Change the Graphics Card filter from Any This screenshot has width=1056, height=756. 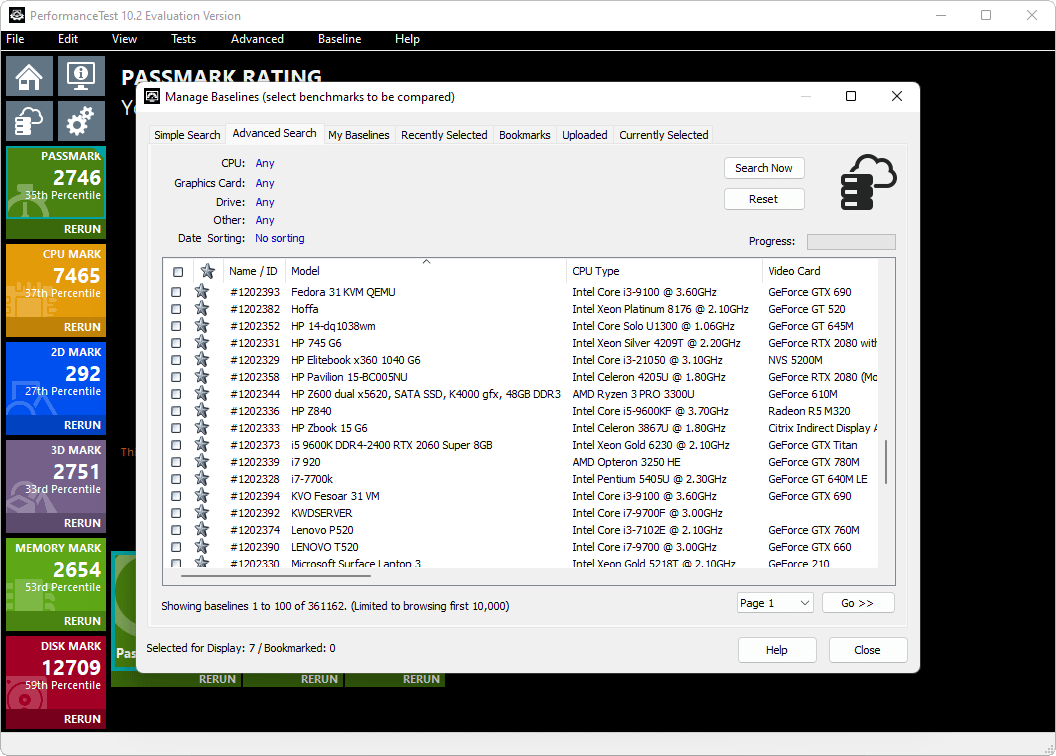tap(265, 183)
